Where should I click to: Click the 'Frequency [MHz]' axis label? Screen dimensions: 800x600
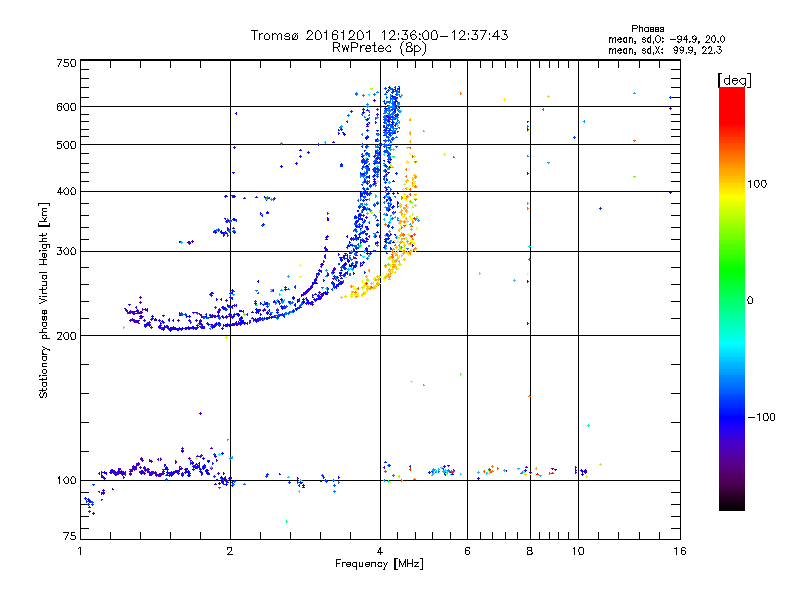[379, 564]
